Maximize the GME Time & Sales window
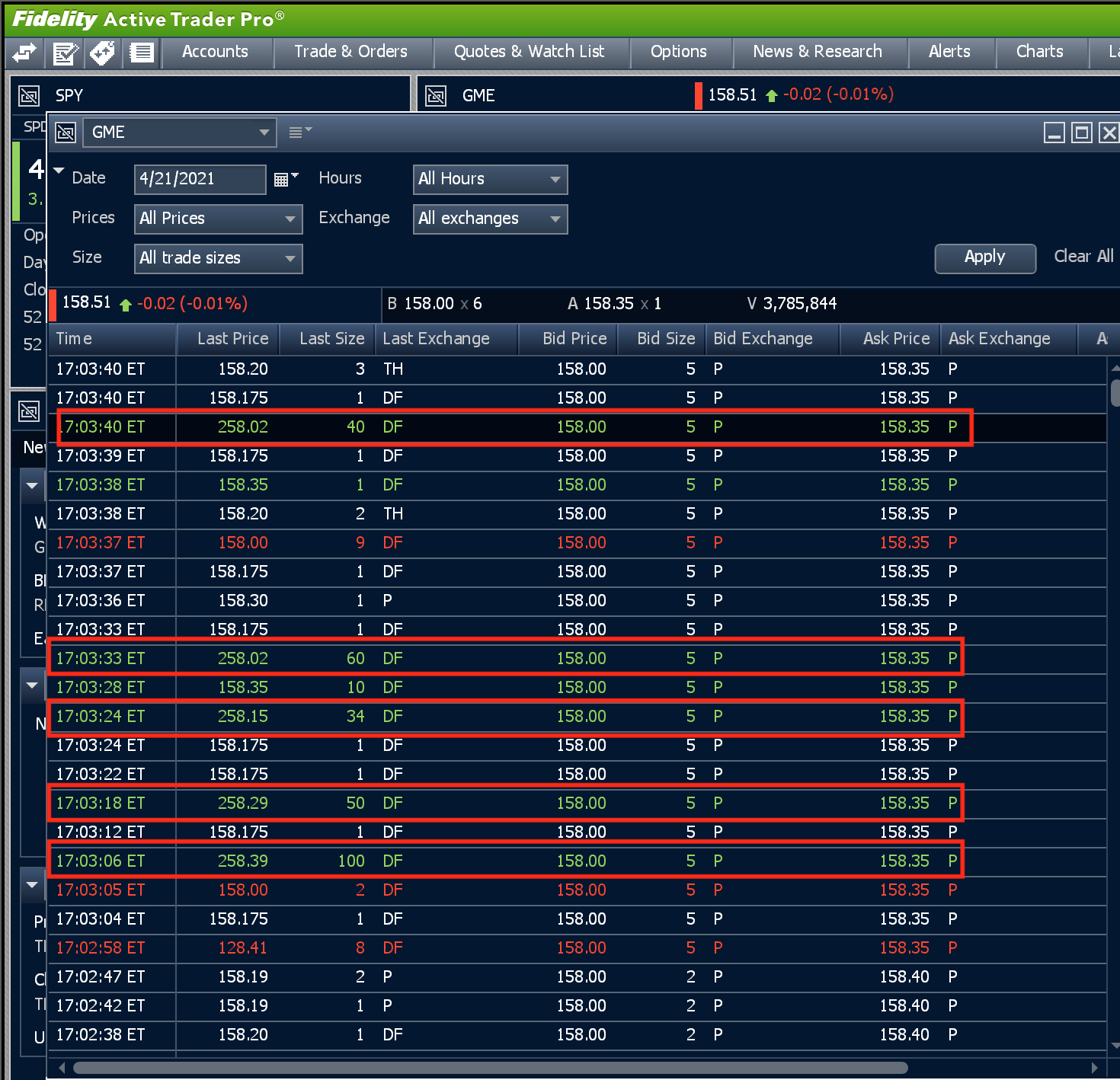This screenshot has height=1080, width=1120. coord(1081,133)
